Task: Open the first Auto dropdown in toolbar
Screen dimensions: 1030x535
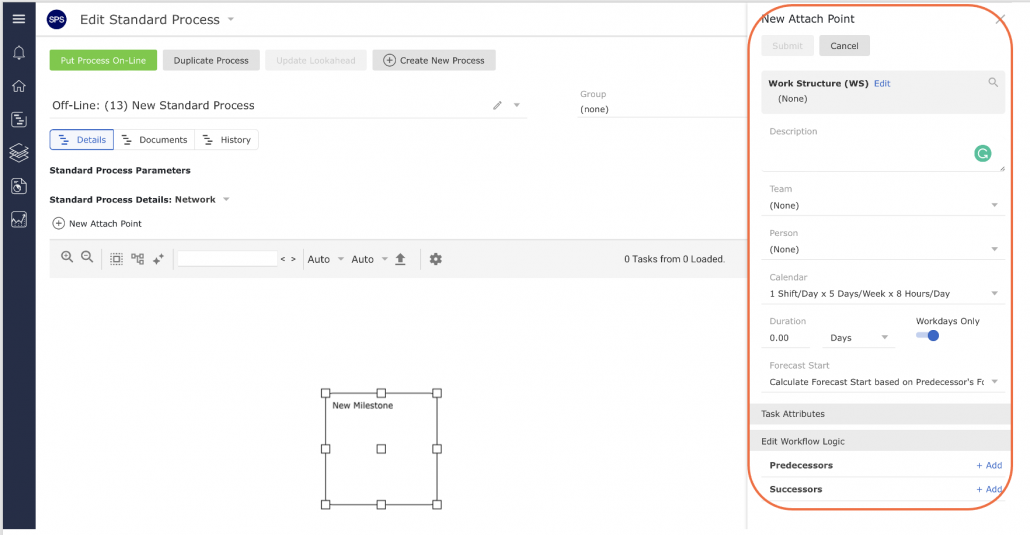Action: coord(326,259)
